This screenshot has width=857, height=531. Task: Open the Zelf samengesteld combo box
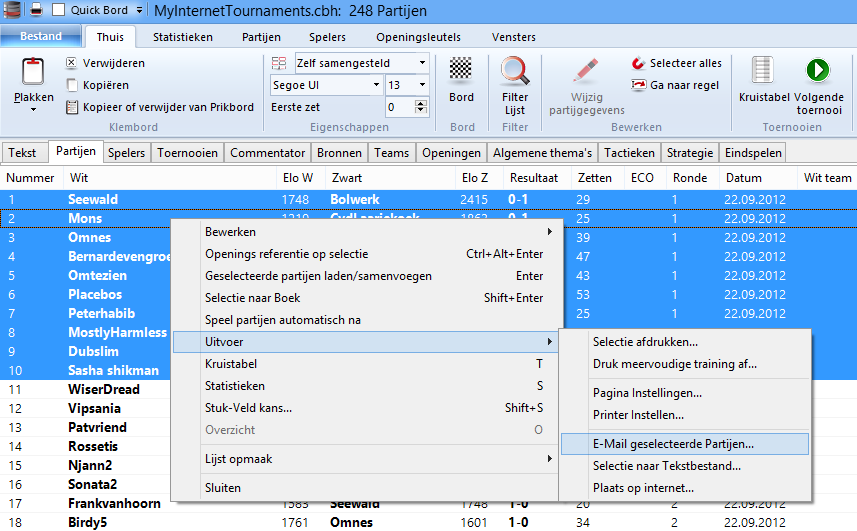[362, 63]
